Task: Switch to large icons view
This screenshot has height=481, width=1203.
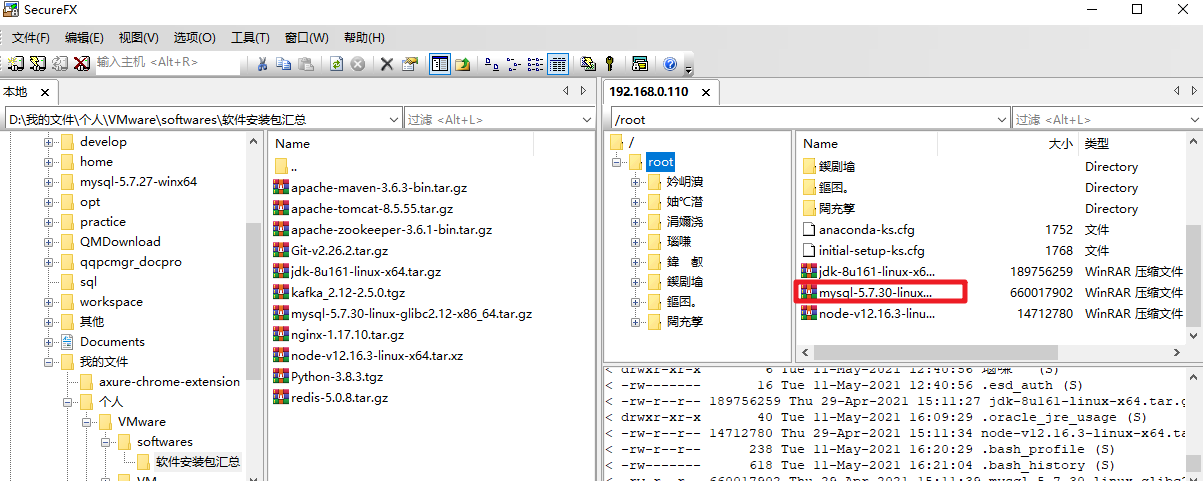Action: point(492,64)
